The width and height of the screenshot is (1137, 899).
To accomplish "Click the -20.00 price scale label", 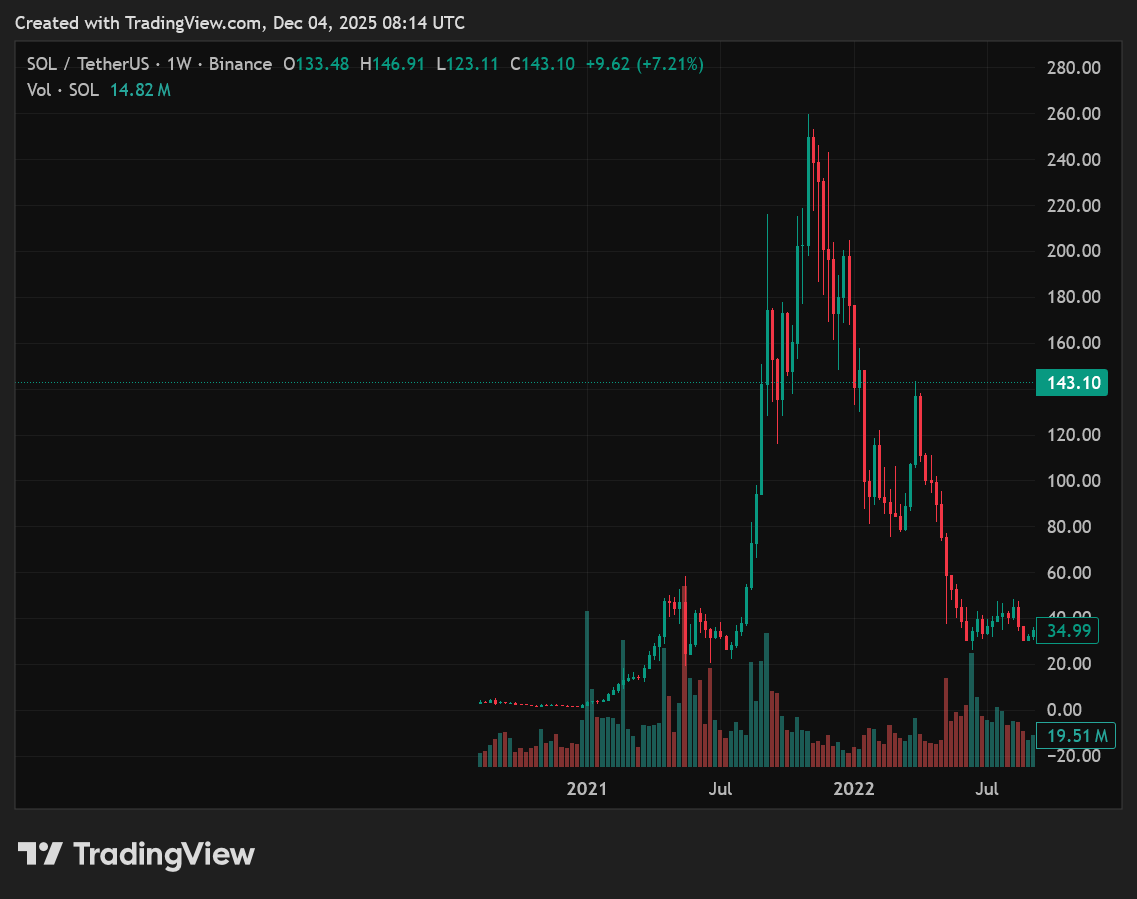I will pos(1073,756).
